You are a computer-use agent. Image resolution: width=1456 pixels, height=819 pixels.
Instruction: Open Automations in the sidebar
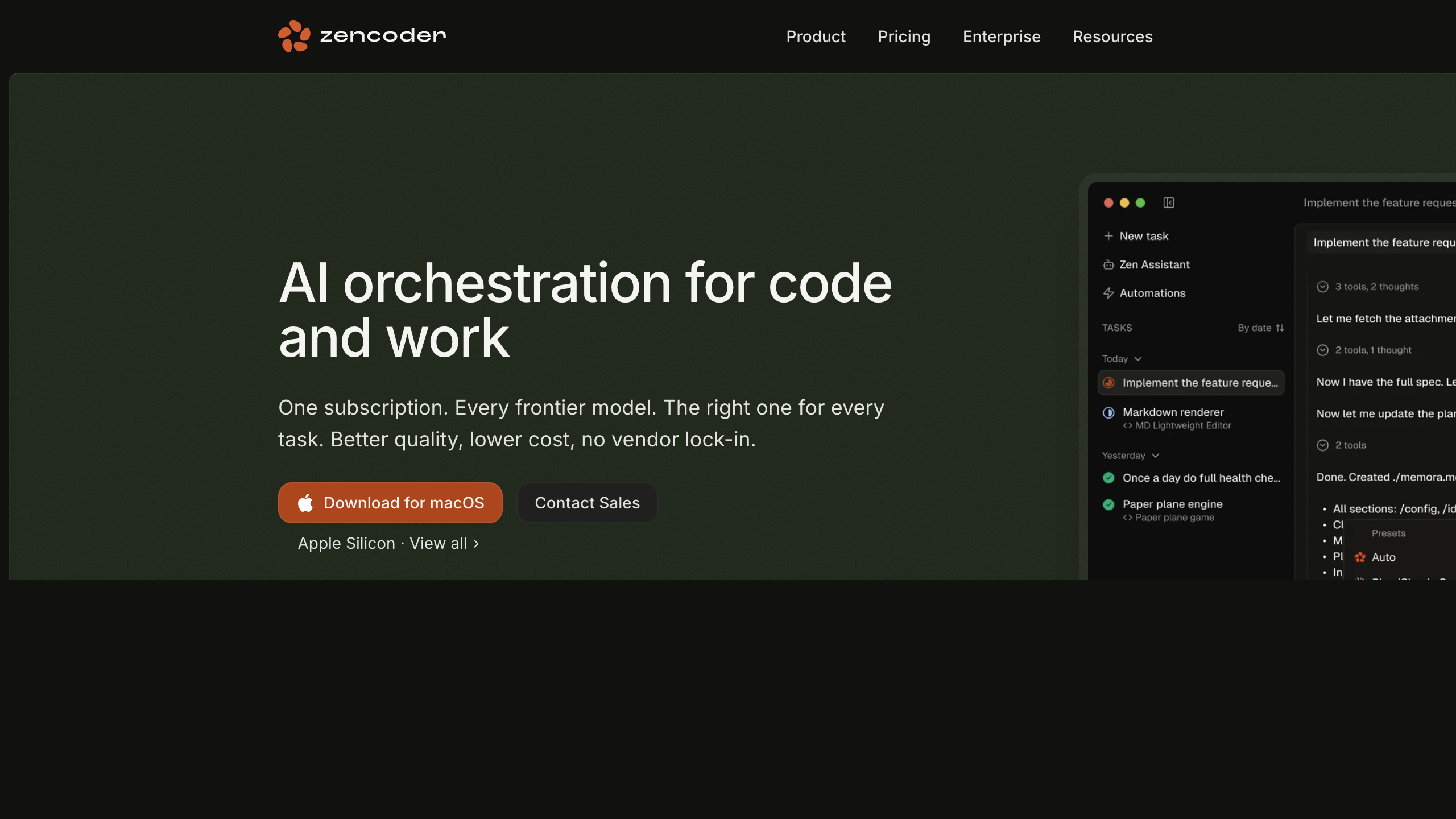tap(1152, 293)
